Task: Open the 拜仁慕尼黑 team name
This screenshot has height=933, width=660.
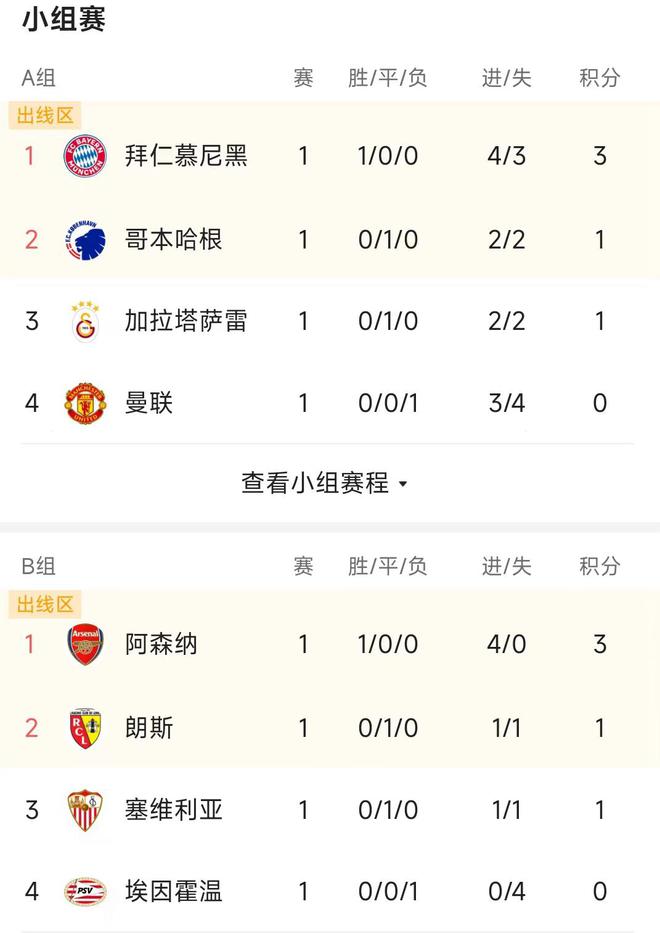Action: pyautogui.click(x=186, y=156)
